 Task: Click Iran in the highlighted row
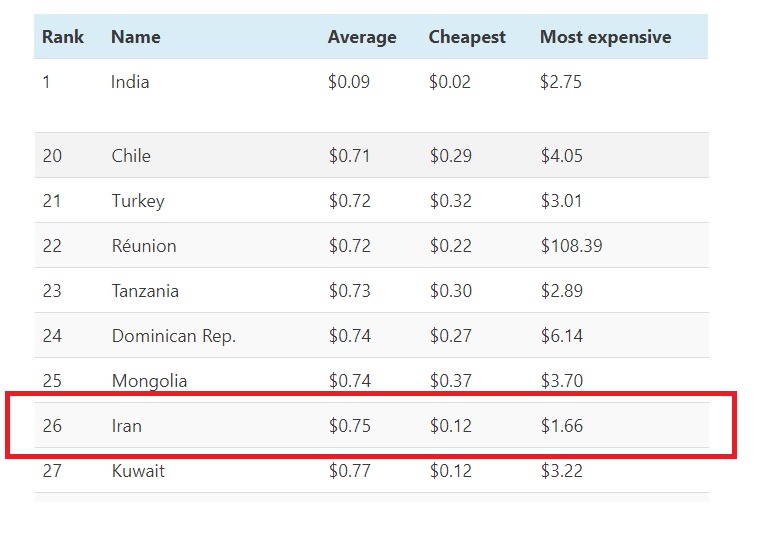[127, 426]
